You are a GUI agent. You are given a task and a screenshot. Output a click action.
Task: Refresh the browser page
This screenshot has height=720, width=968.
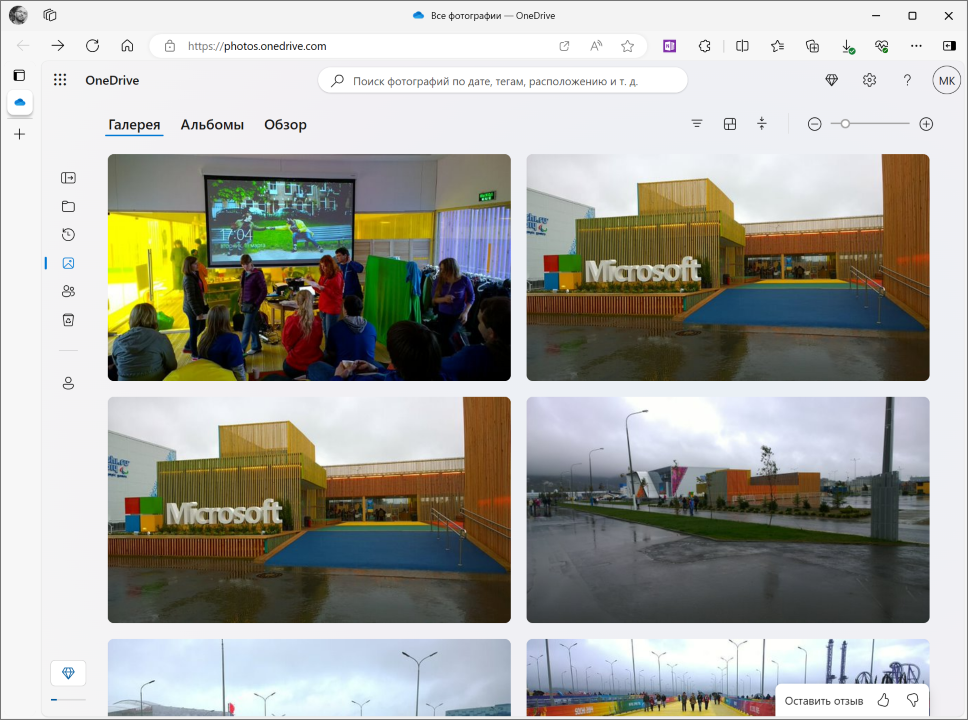93,46
